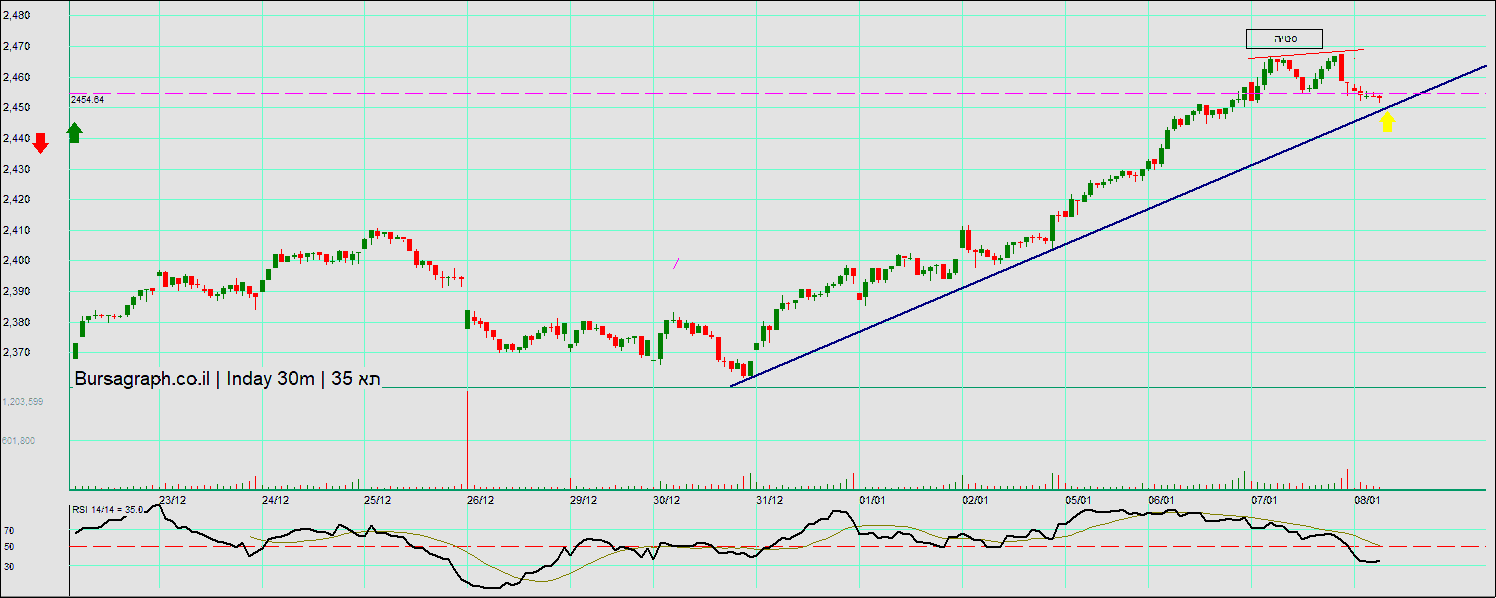Click the 31/12 date label
1496x598 pixels.
(x=769, y=500)
